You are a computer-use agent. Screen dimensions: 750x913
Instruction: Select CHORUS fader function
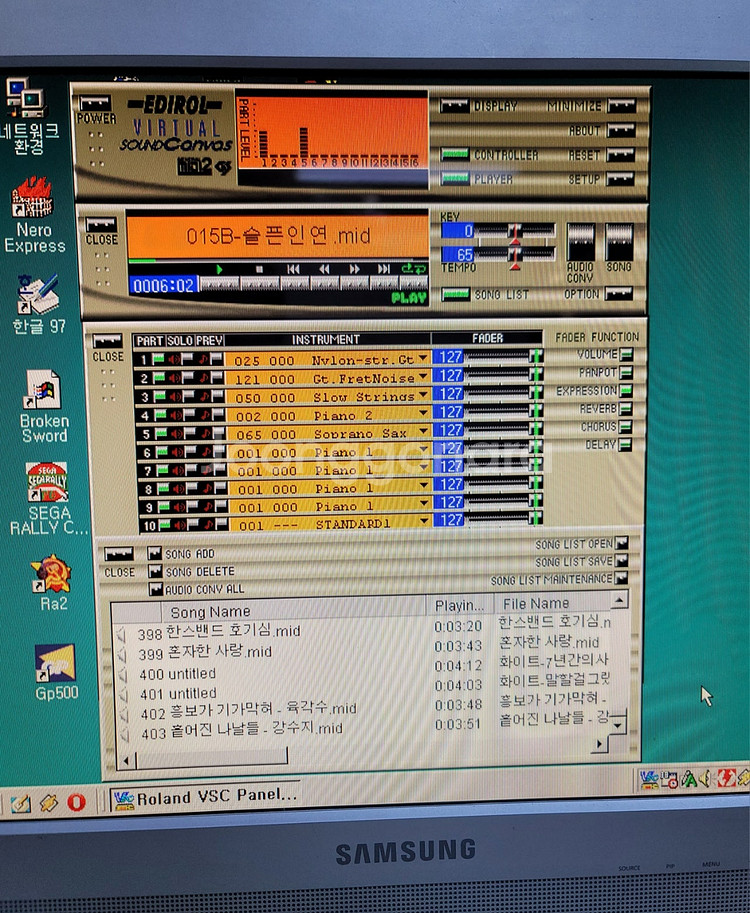(625, 427)
